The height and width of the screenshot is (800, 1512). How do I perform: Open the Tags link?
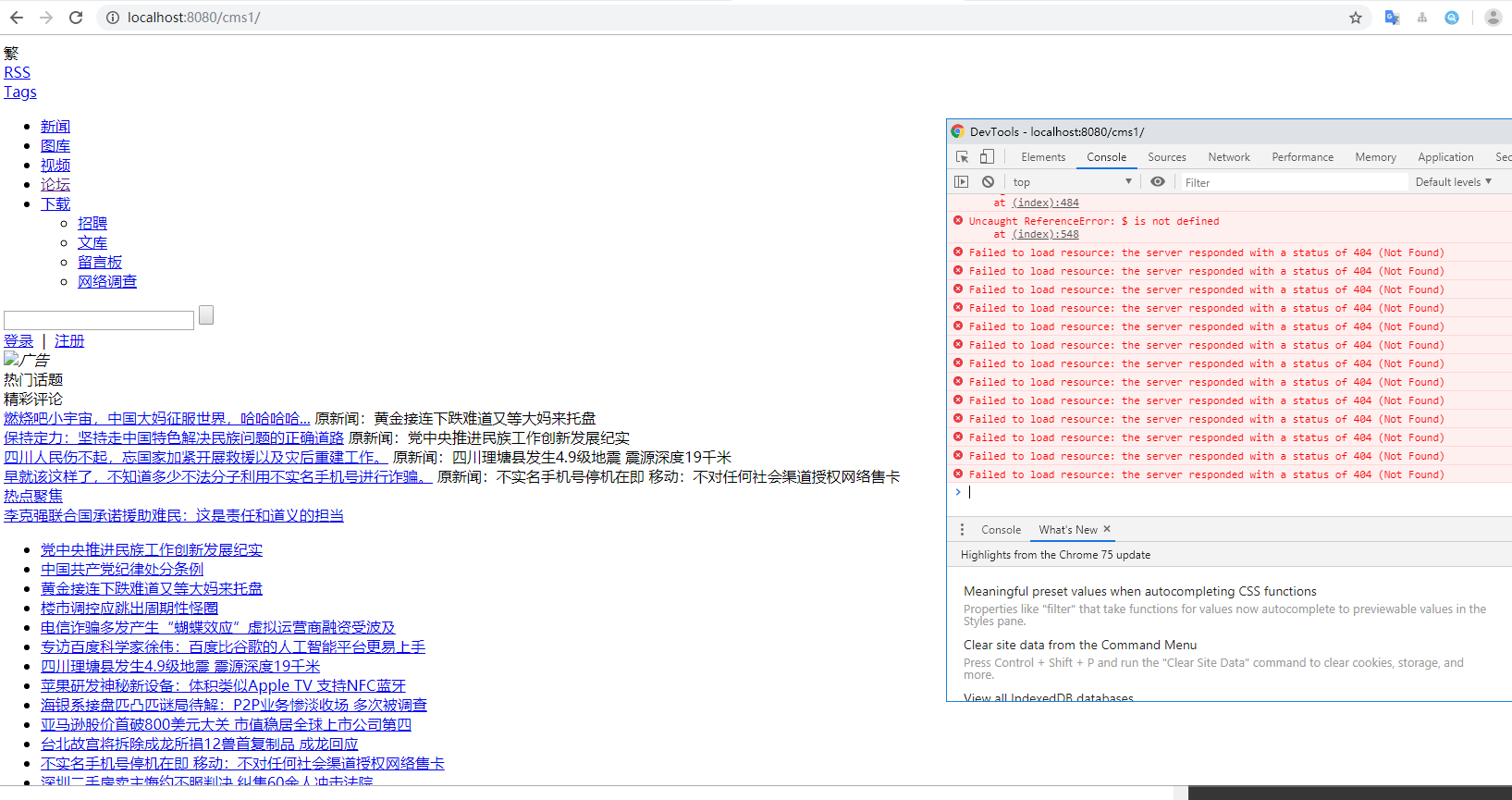[20, 92]
